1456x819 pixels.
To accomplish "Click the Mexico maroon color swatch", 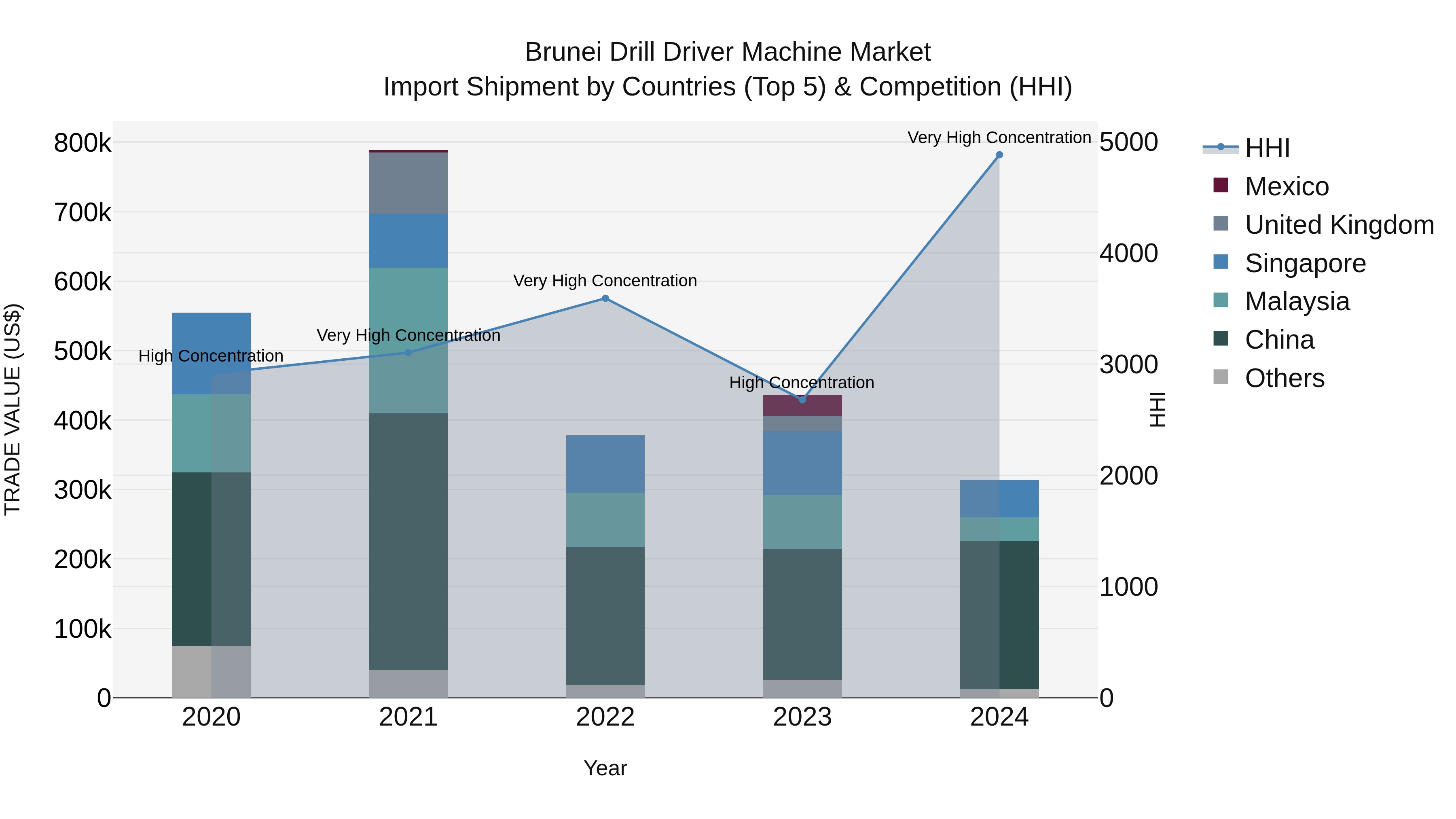I will [x=1221, y=185].
